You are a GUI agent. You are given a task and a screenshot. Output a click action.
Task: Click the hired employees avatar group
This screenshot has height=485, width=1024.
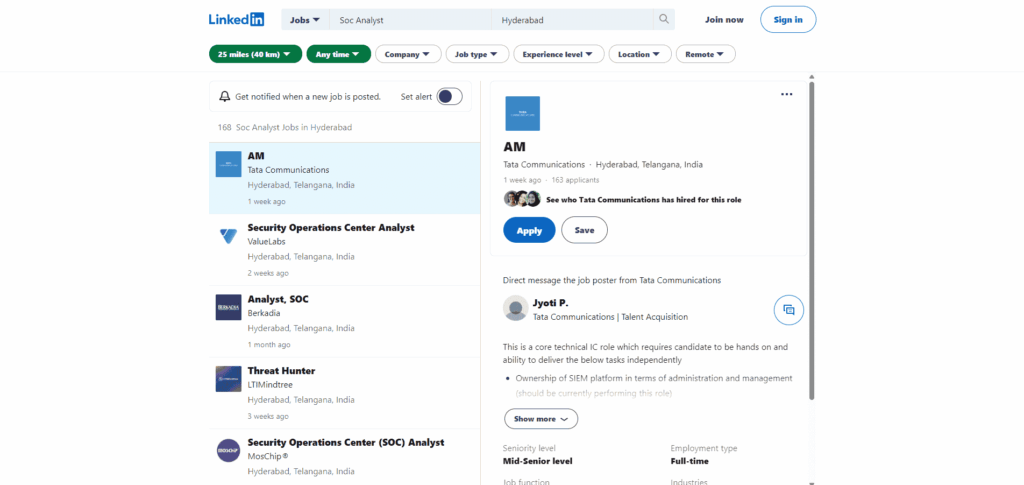522,199
